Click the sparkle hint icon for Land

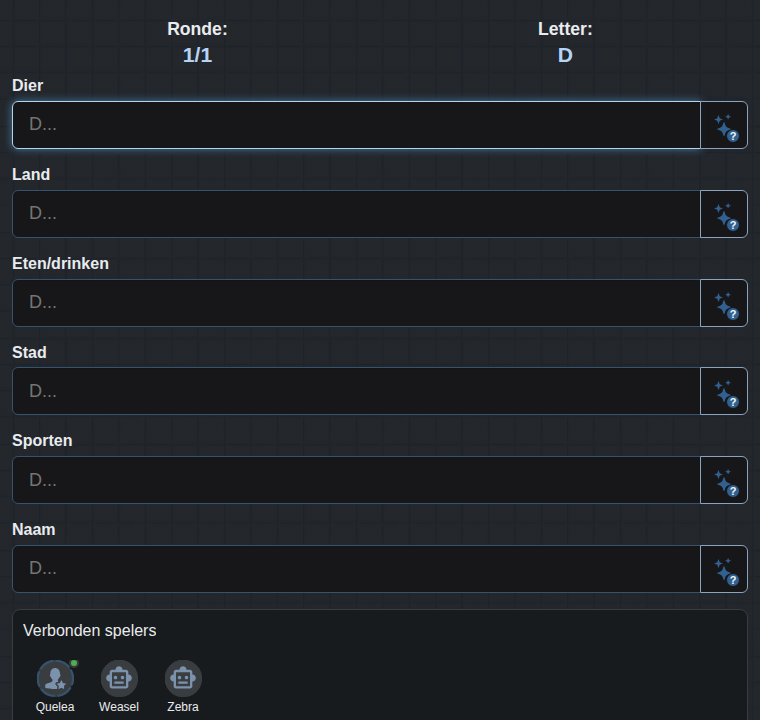pos(724,214)
